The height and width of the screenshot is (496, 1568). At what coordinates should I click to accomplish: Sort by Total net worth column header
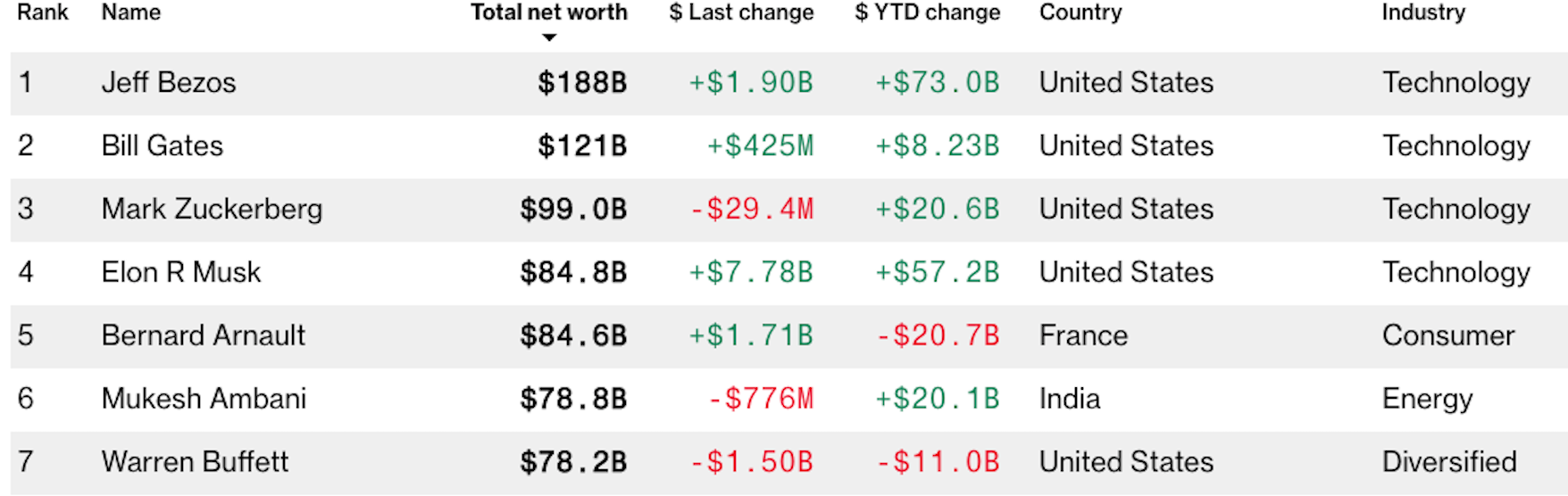tap(548, 12)
